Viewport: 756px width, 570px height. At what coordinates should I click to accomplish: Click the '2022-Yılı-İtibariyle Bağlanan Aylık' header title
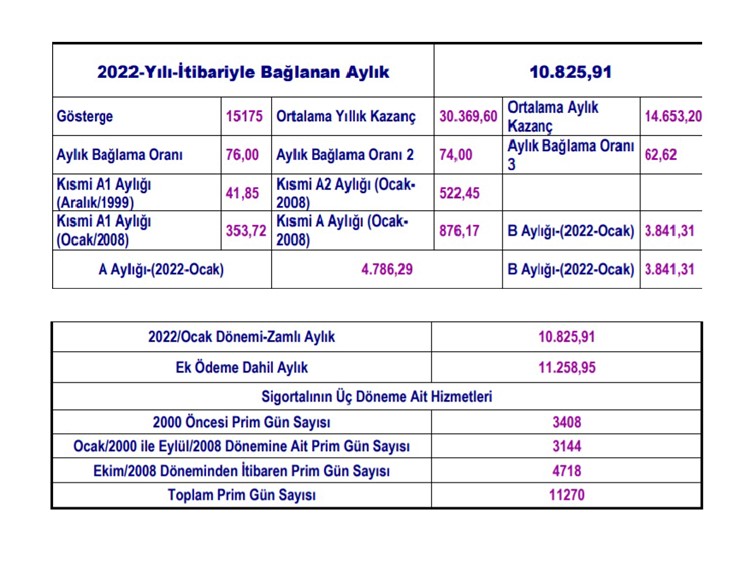click(243, 72)
